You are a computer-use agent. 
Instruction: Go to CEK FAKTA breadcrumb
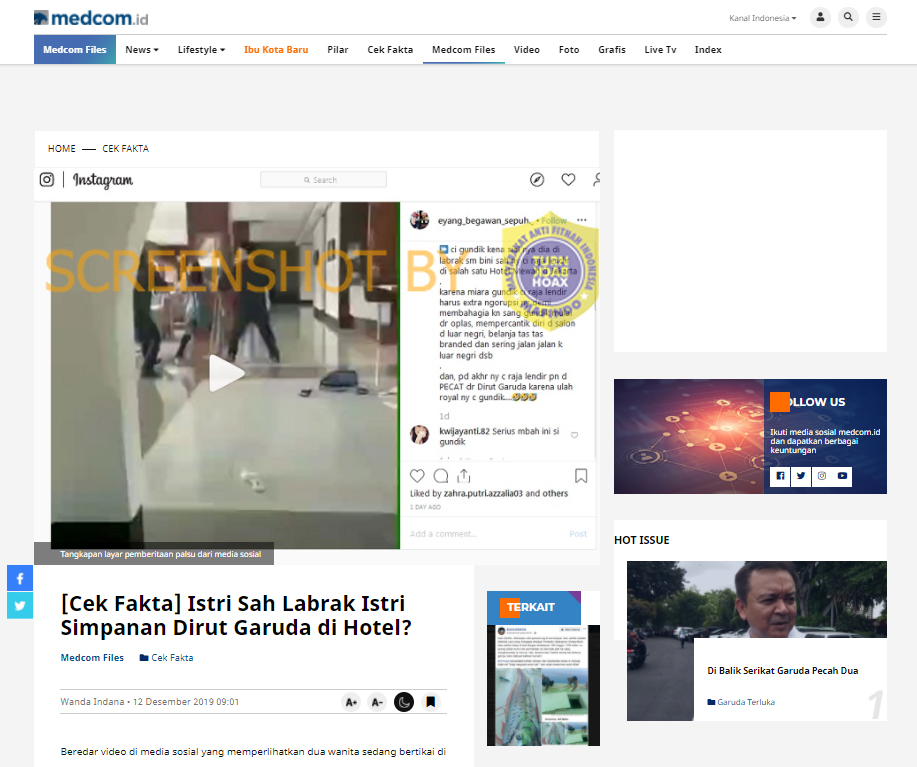pos(126,148)
